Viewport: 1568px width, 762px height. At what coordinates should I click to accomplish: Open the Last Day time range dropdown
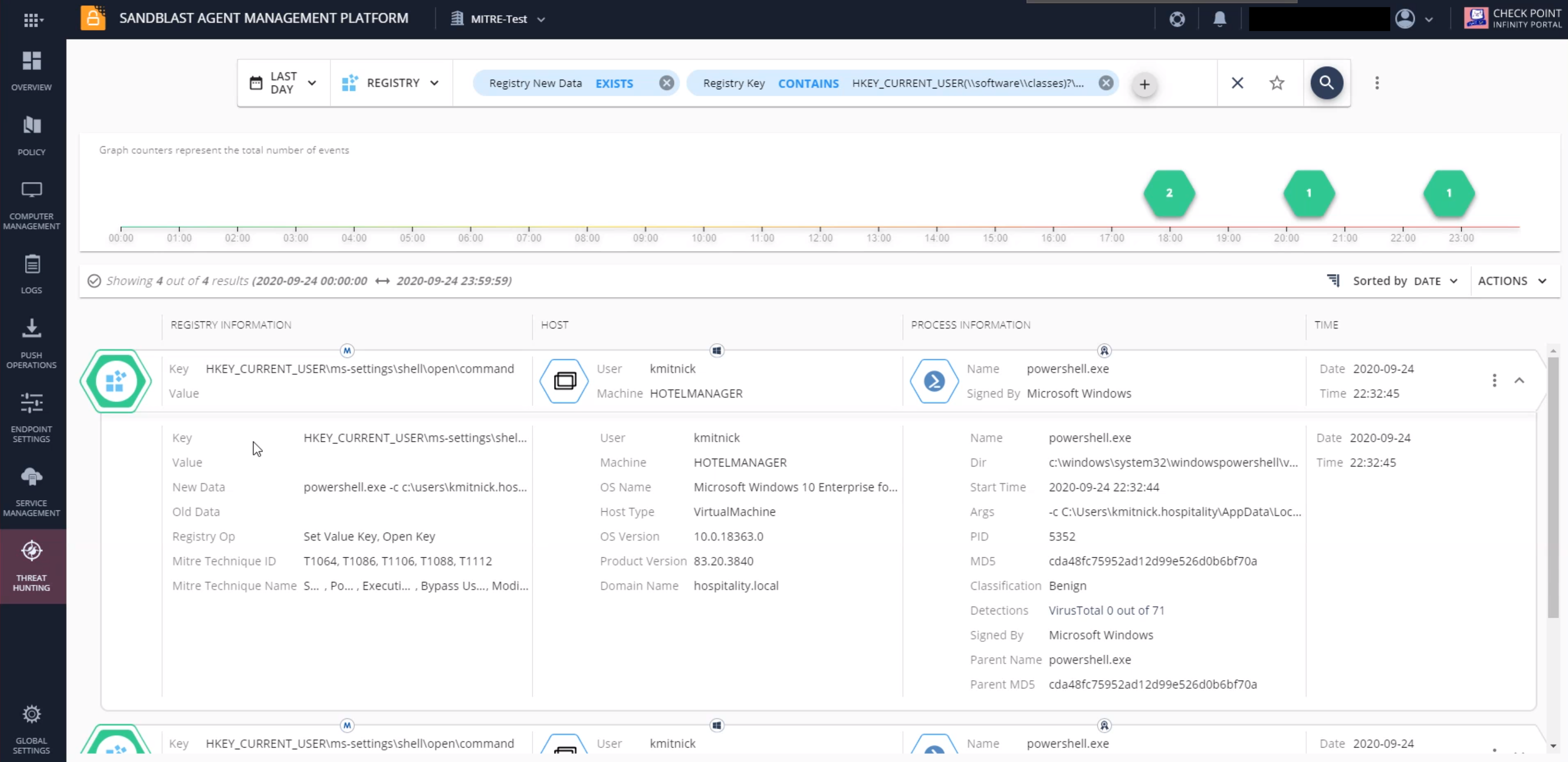click(284, 83)
